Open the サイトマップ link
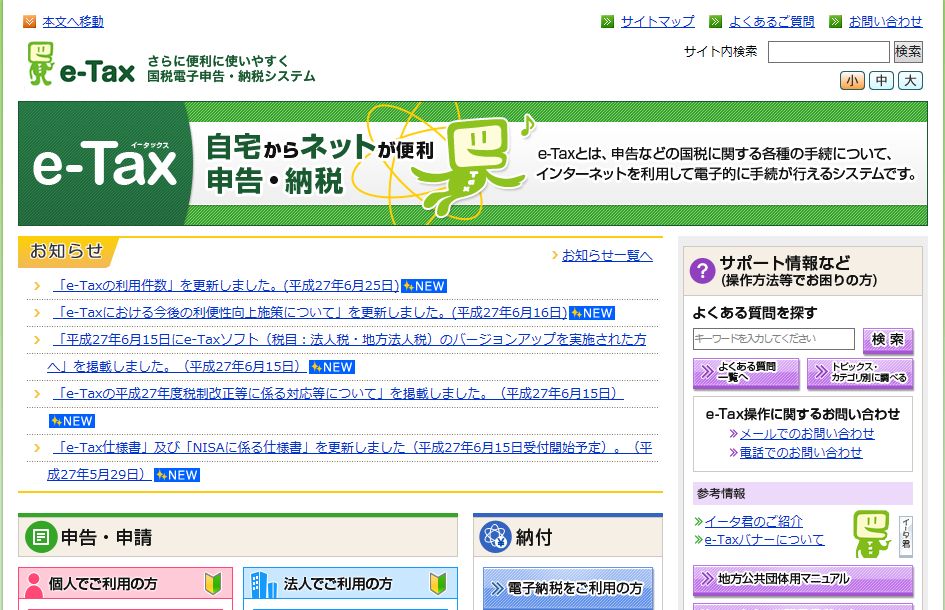Image resolution: width=945 pixels, height=610 pixels. pos(658,22)
